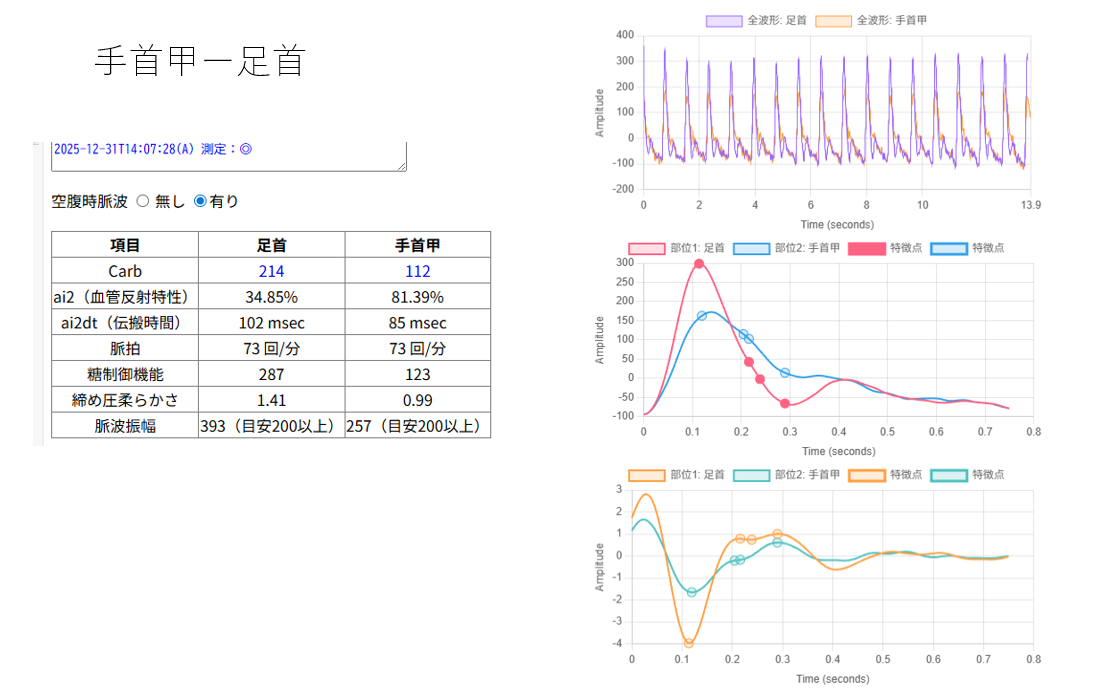
Task: Toggle purple 全波形: 足首 legend swatch
Action: click(x=723, y=20)
